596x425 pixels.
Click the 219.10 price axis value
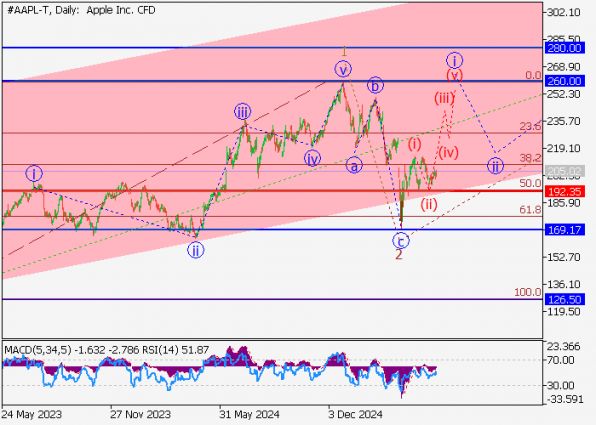[x=563, y=149]
